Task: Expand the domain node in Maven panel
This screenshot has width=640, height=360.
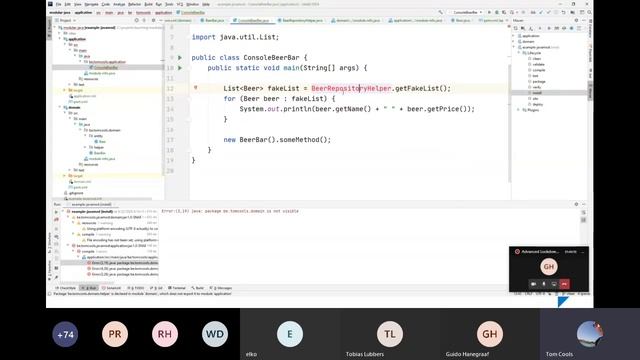Action: (514, 42)
